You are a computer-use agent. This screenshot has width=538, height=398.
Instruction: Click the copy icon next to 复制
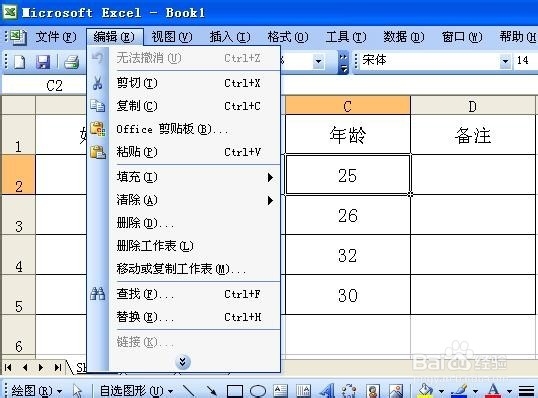tap(98, 106)
